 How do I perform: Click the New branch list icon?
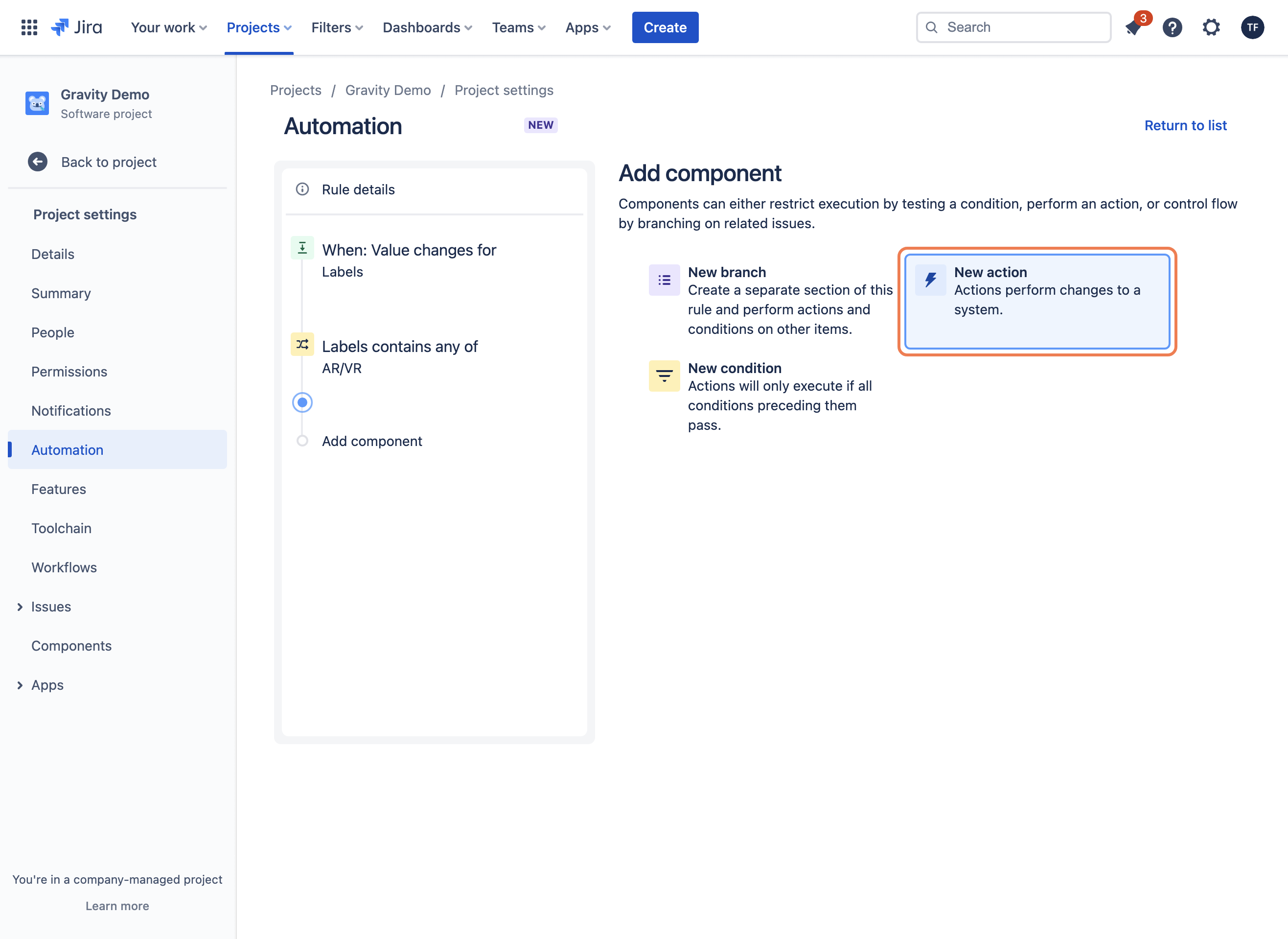(x=664, y=280)
